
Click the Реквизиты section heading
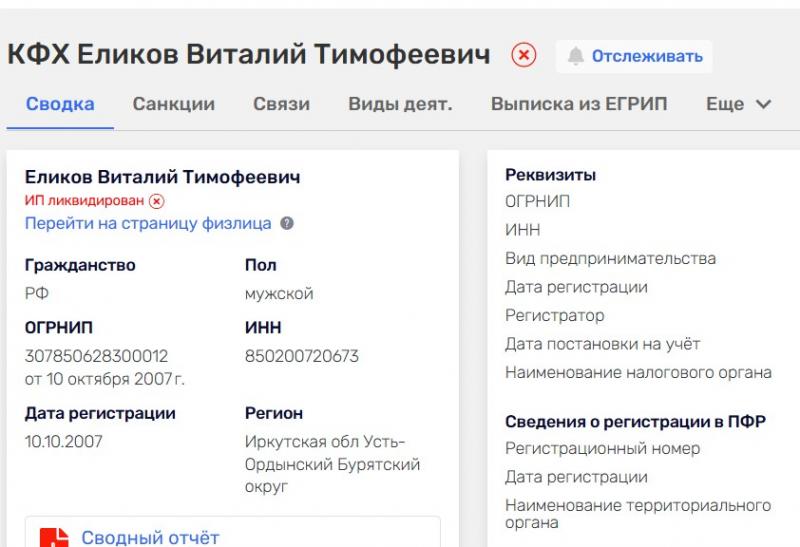tap(551, 175)
